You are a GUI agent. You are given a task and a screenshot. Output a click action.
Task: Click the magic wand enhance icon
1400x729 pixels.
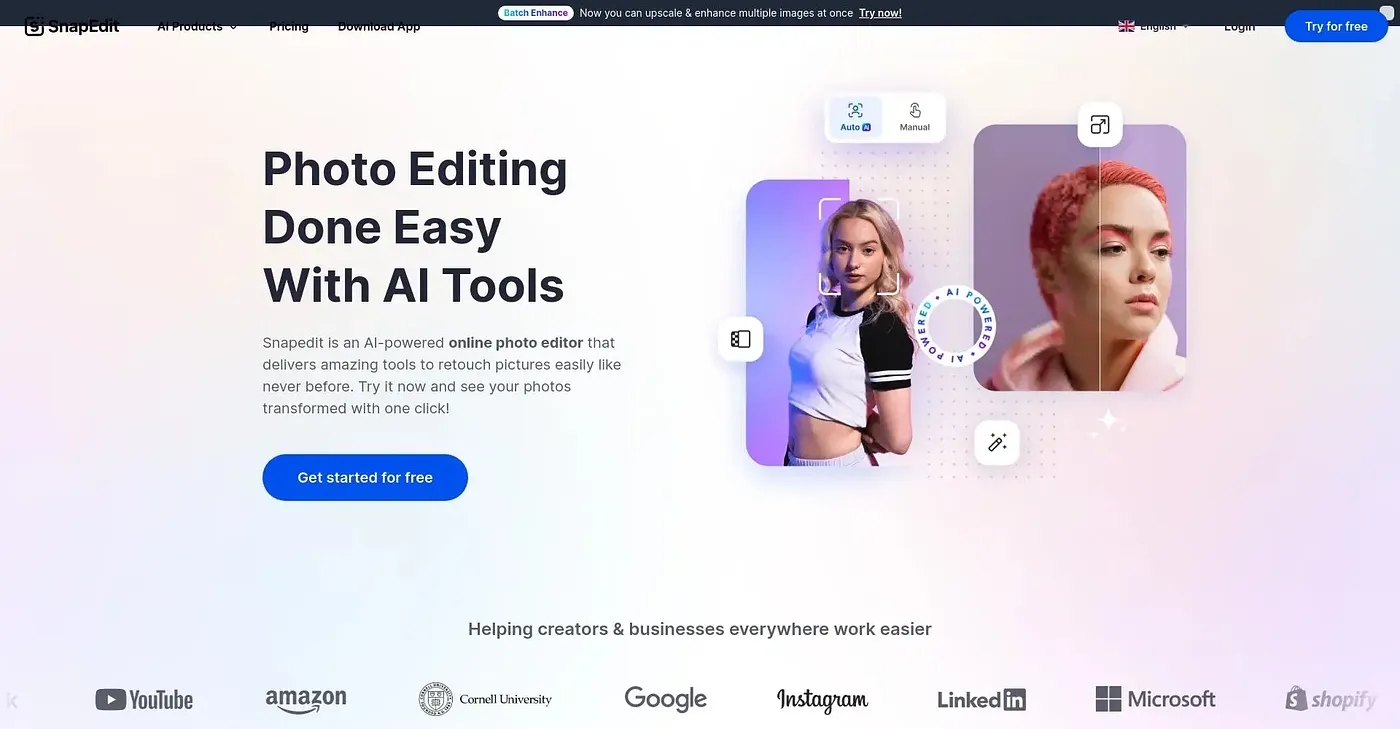997,442
